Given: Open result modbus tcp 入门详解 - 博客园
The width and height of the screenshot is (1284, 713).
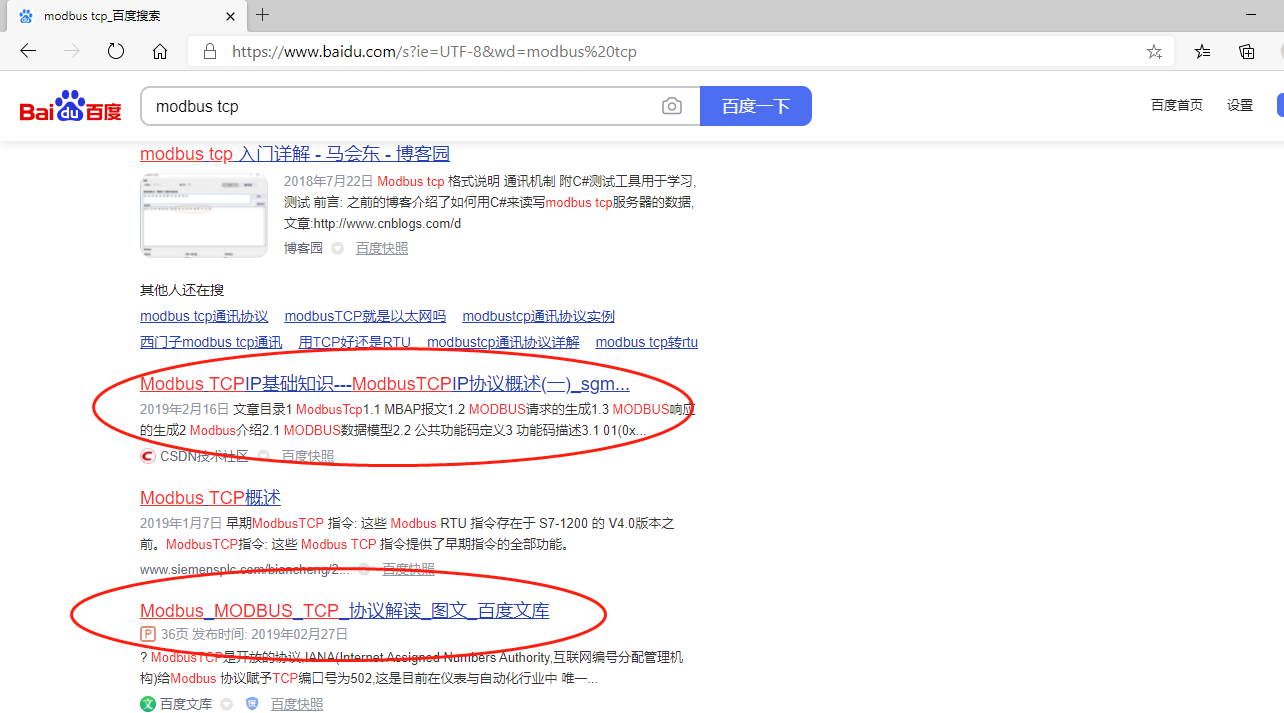Looking at the screenshot, I should click(295, 154).
